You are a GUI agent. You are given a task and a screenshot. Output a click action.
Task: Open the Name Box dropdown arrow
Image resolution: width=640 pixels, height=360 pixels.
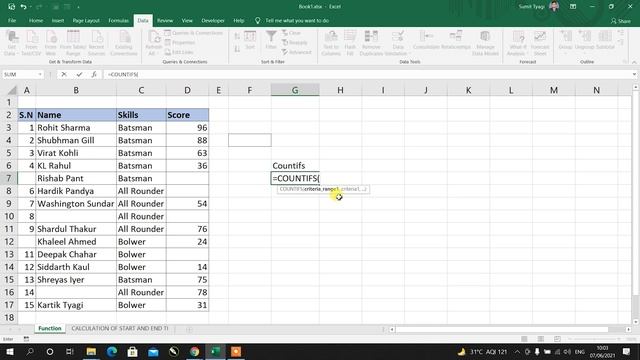point(40,74)
